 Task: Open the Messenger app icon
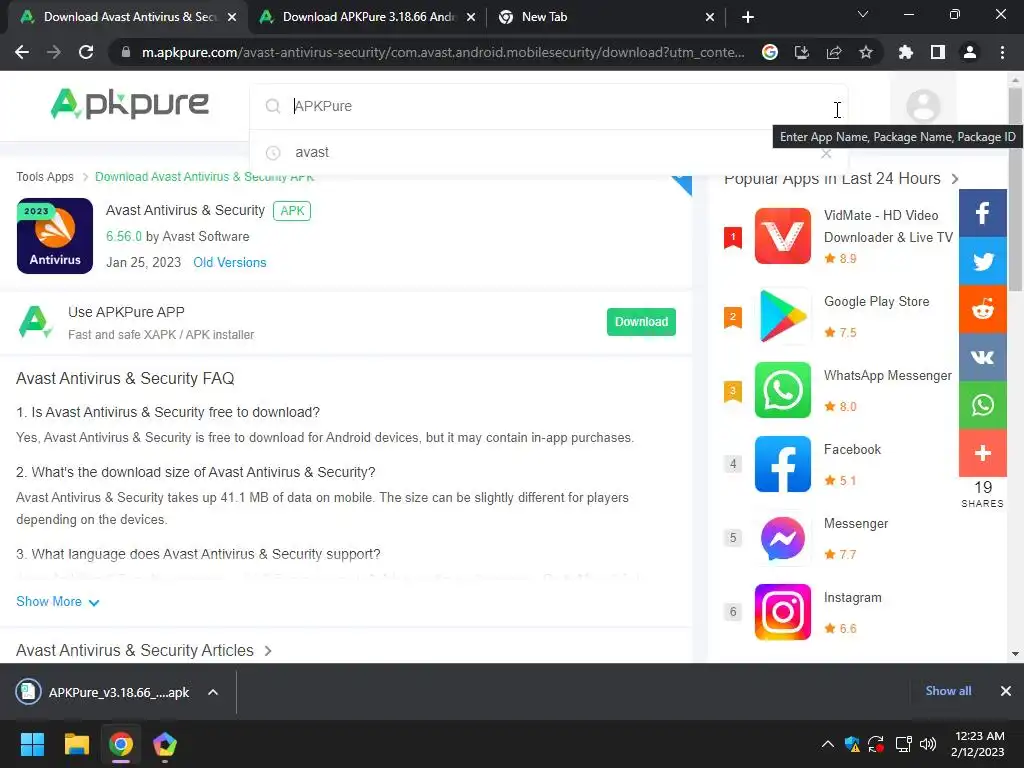(782, 538)
